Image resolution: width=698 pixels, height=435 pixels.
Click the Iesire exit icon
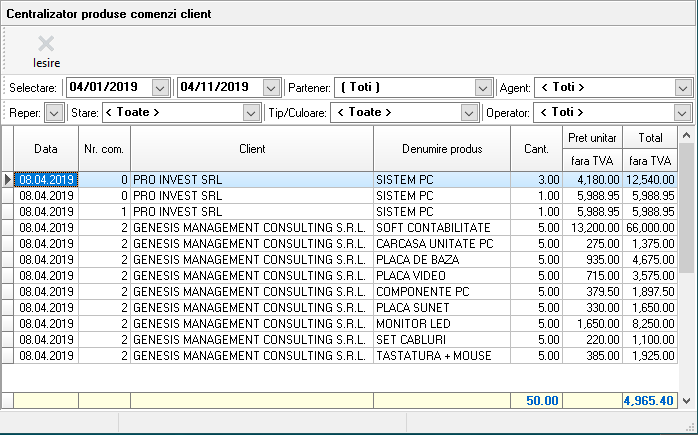point(46,44)
